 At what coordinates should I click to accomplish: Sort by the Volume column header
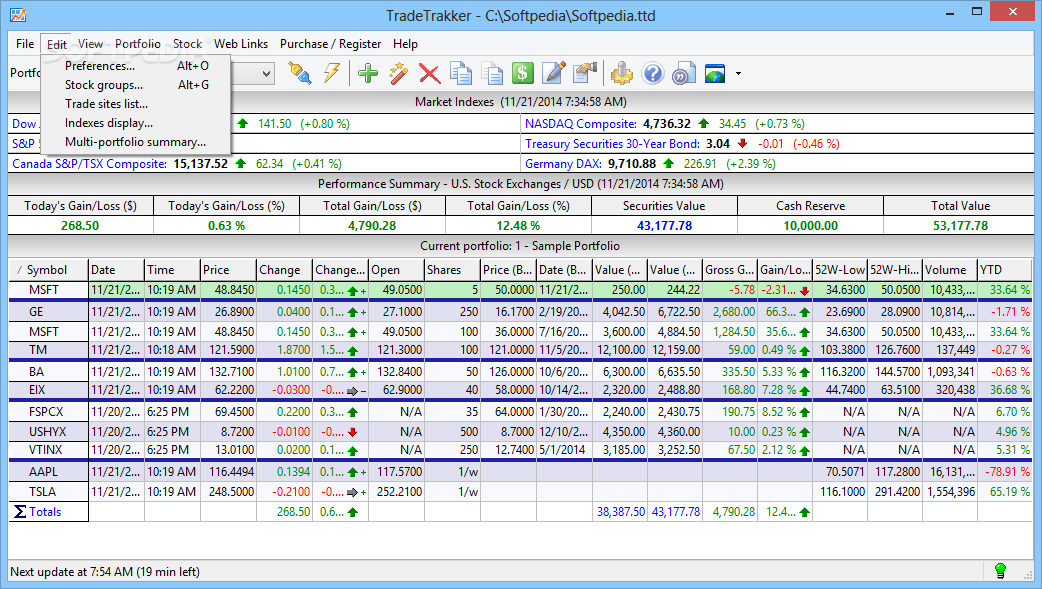[950, 270]
